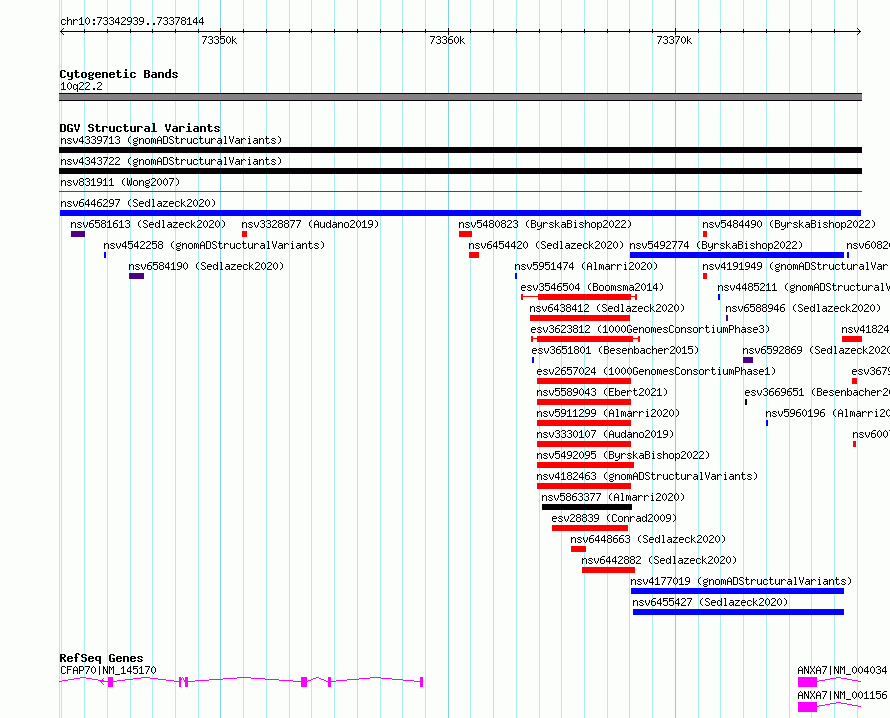Select the purple bar under nsv6584190
The width and height of the screenshot is (890, 718).
pos(136,276)
